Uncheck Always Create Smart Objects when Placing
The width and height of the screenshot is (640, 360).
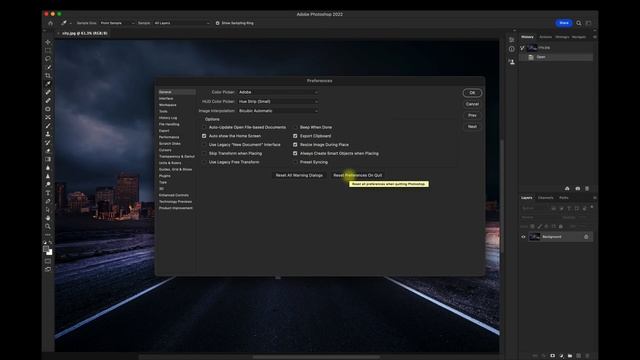[295, 153]
